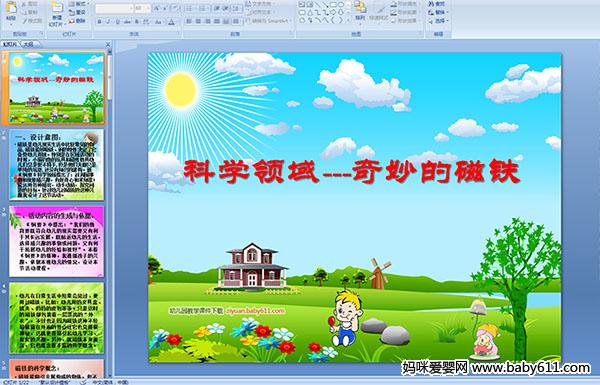Click the align text left icon

point(189,21)
